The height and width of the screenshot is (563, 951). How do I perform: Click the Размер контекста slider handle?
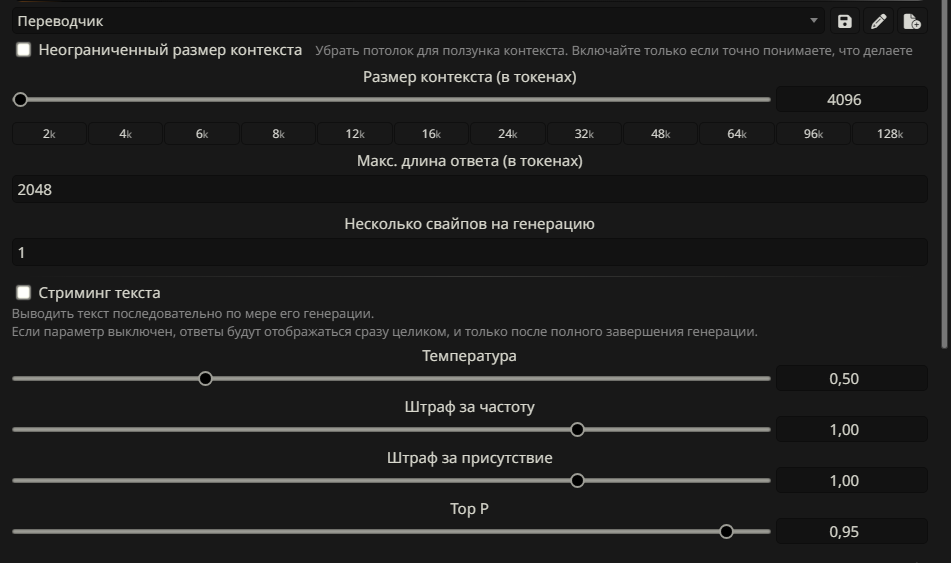point(20,99)
